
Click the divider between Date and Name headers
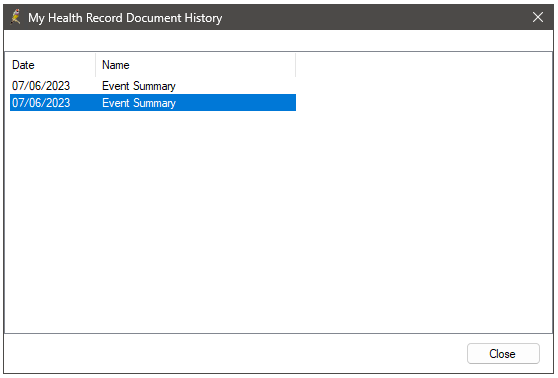coord(96,65)
